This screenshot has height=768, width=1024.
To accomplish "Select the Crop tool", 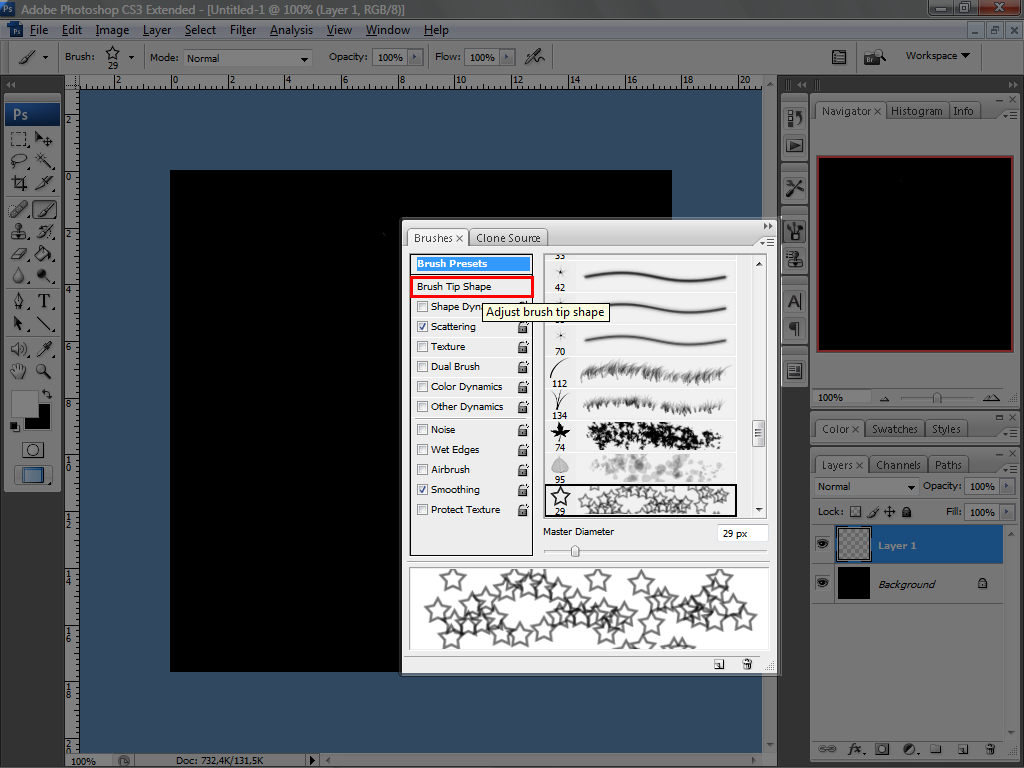I will pyautogui.click(x=19, y=183).
